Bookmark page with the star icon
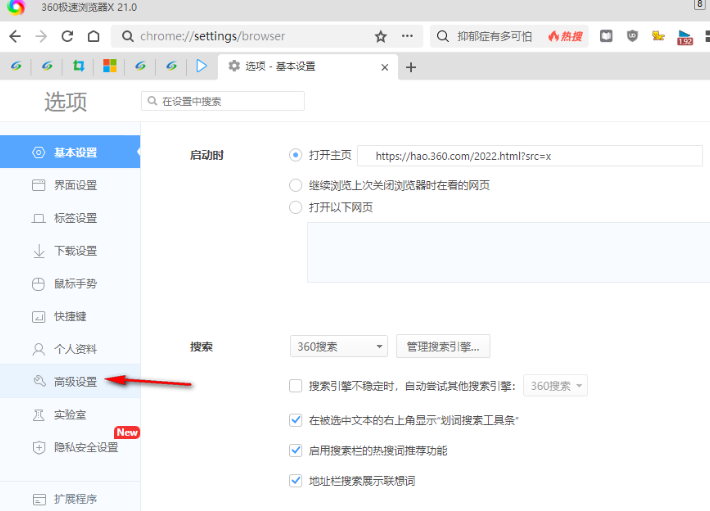This screenshot has height=511, width=710. (x=381, y=36)
